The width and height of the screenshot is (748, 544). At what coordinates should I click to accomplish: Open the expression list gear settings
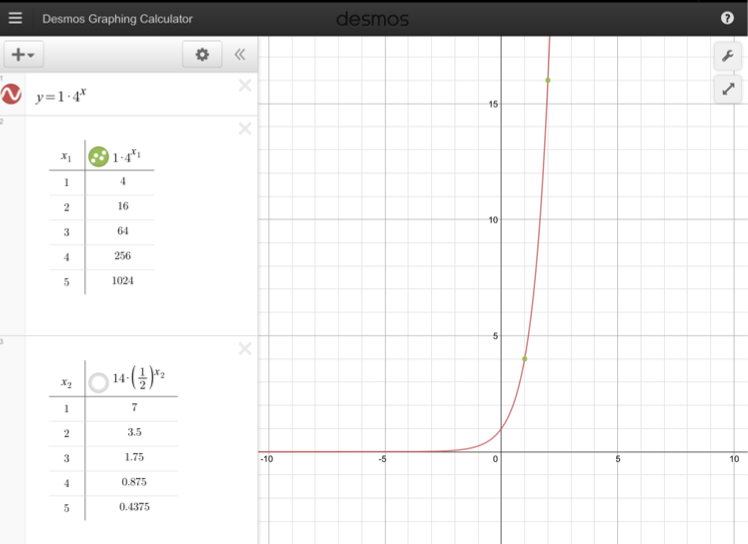pyautogui.click(x=202, y=55)
